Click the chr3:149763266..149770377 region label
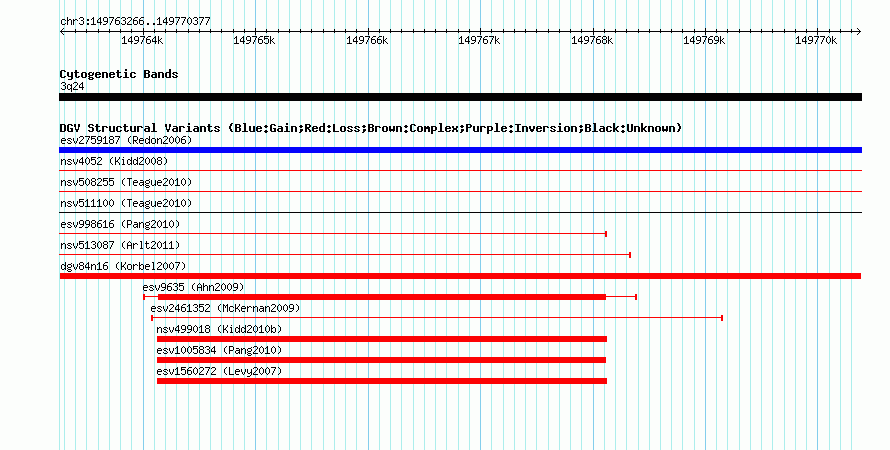Viewport: 890px width, 450px height. [x=135, y=21]
